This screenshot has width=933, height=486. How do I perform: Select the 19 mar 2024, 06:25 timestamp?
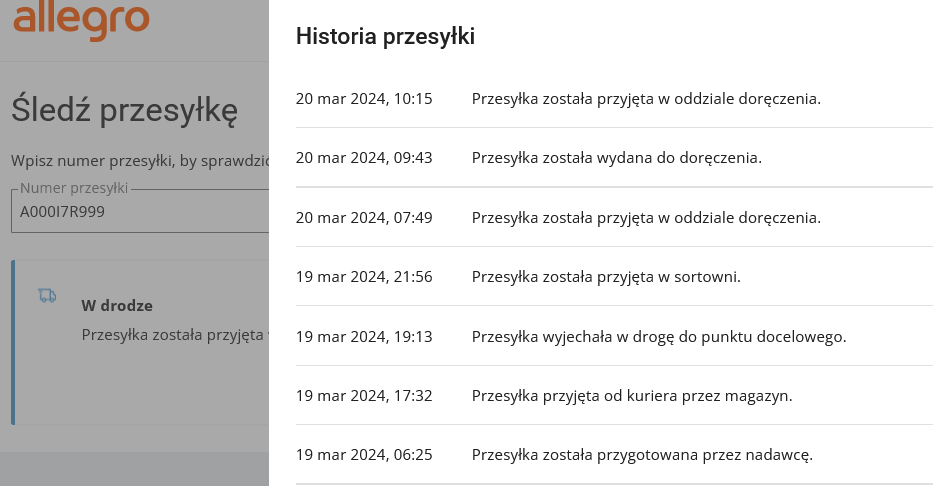coord(364,454)
